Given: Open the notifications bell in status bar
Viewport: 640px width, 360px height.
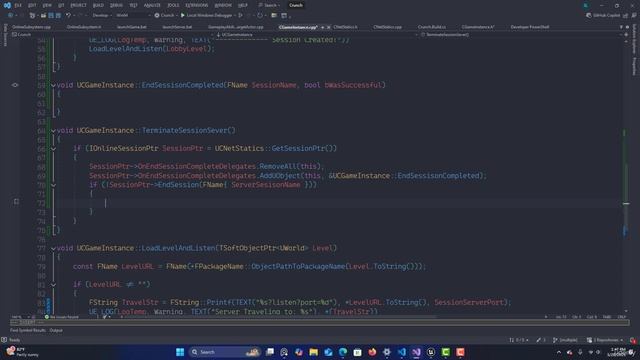Looking at the screenshot, I should click(x=633, y=340).
